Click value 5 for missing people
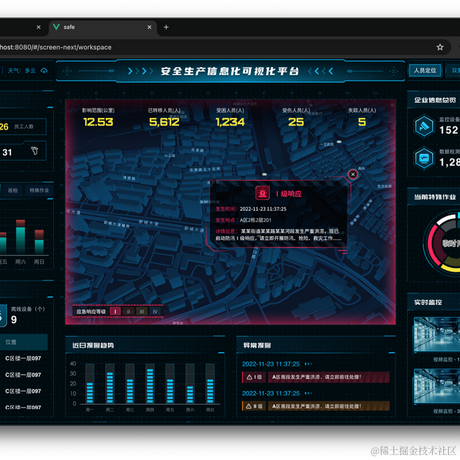Screen dimensions: 460x460 (362, 122)
